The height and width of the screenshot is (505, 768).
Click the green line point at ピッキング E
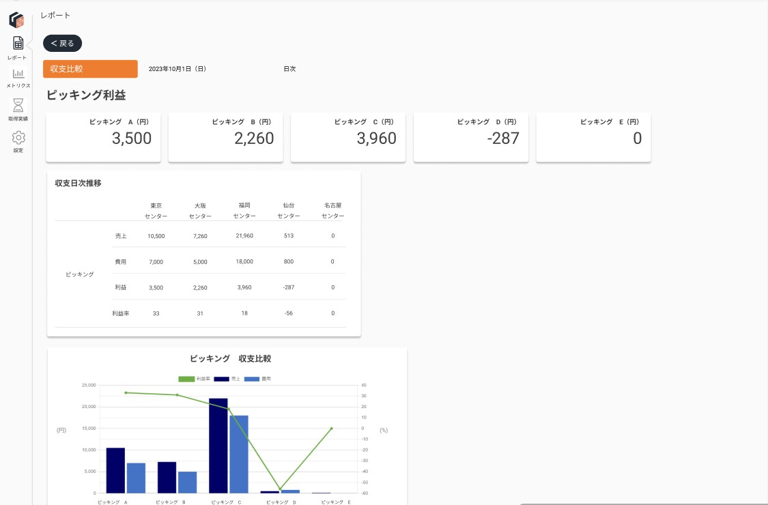[x=332, y=429]
